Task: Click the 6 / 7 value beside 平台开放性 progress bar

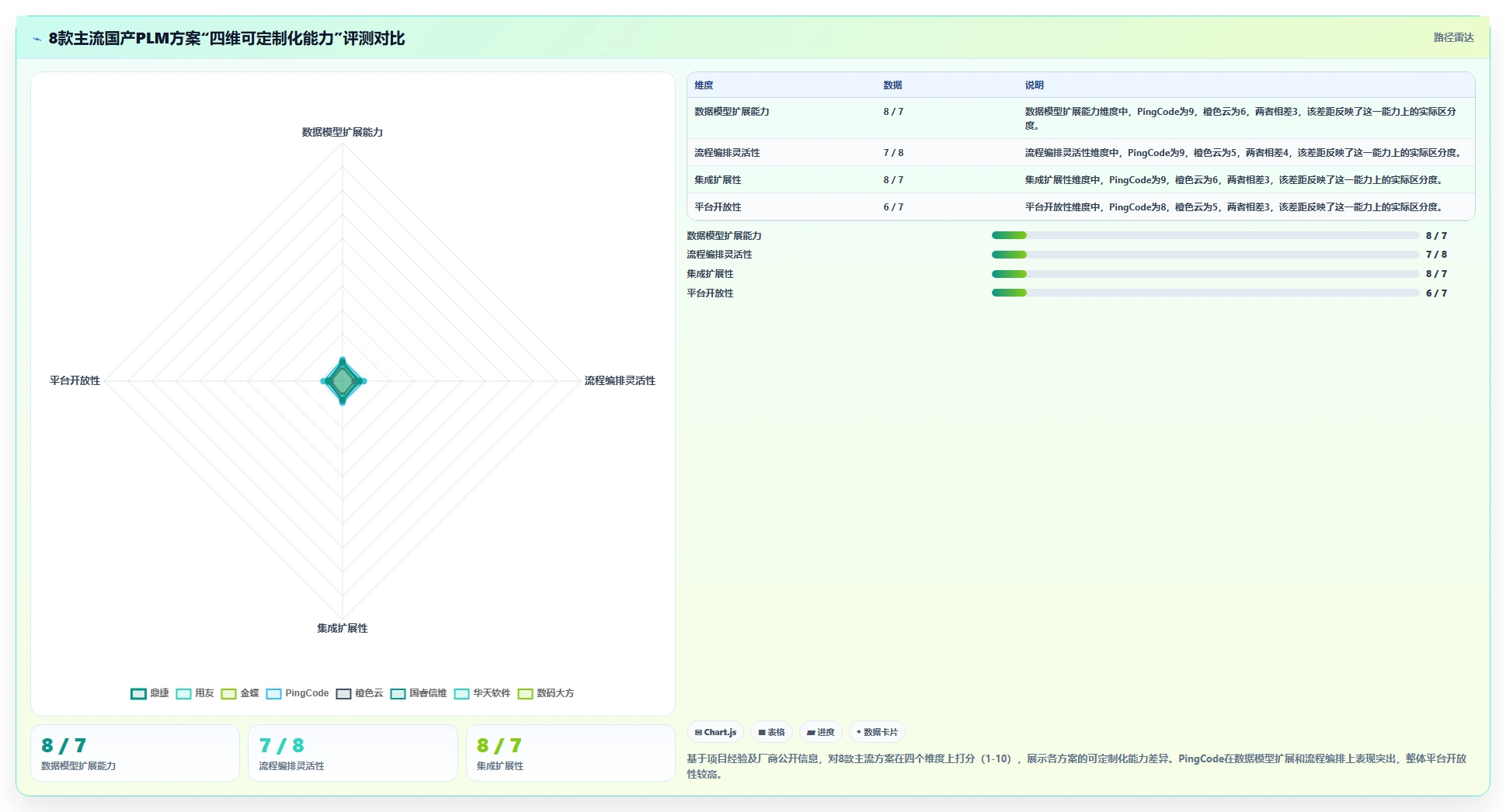Action: click(1436, 293)
